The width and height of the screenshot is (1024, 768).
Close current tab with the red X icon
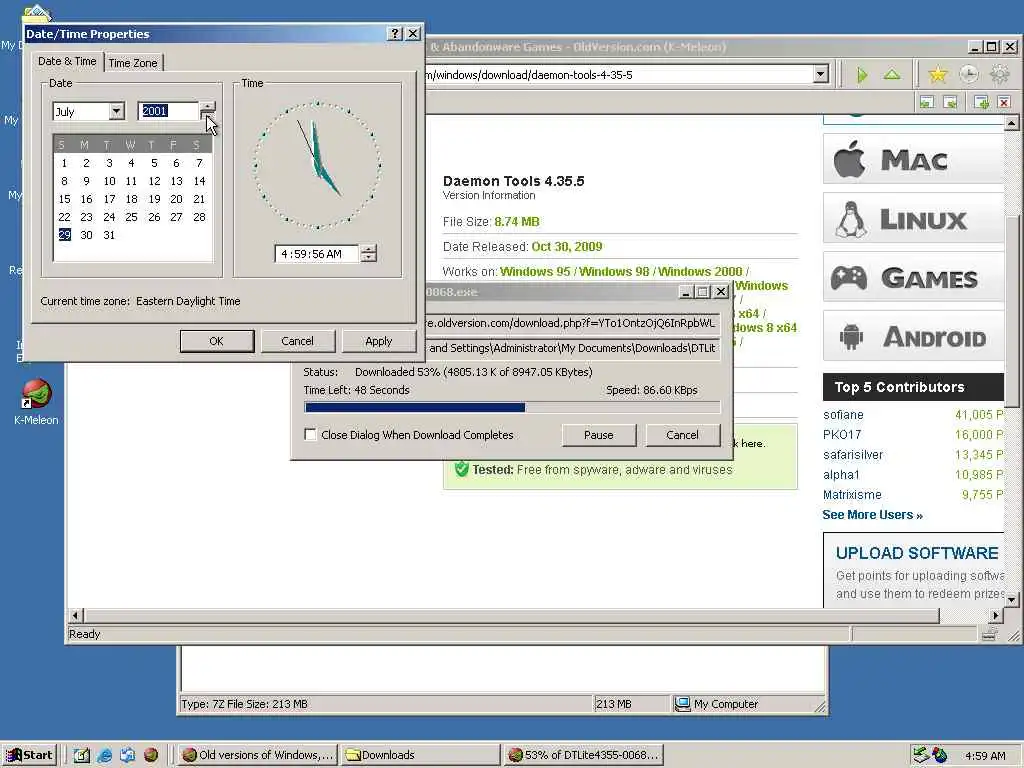pos(1004,102)
